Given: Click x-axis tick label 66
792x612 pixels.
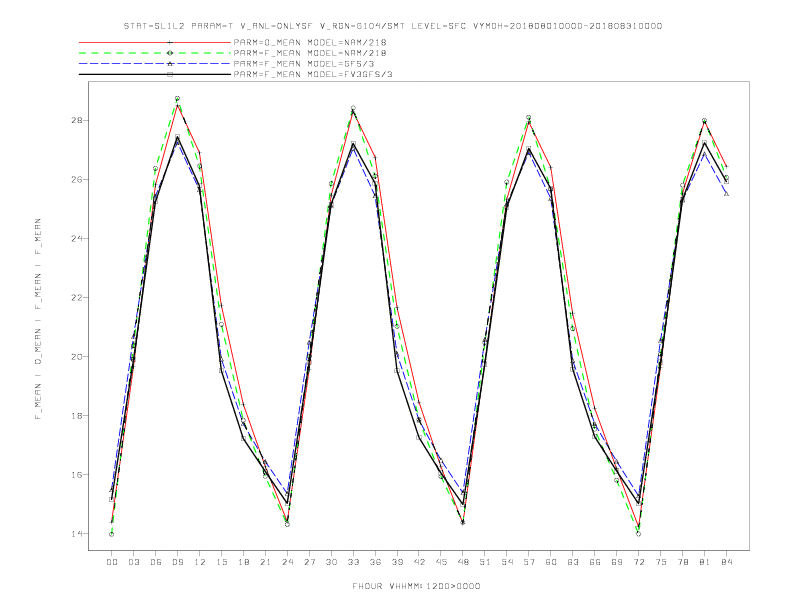Looking at the screenshot, I should coord(595,562).
